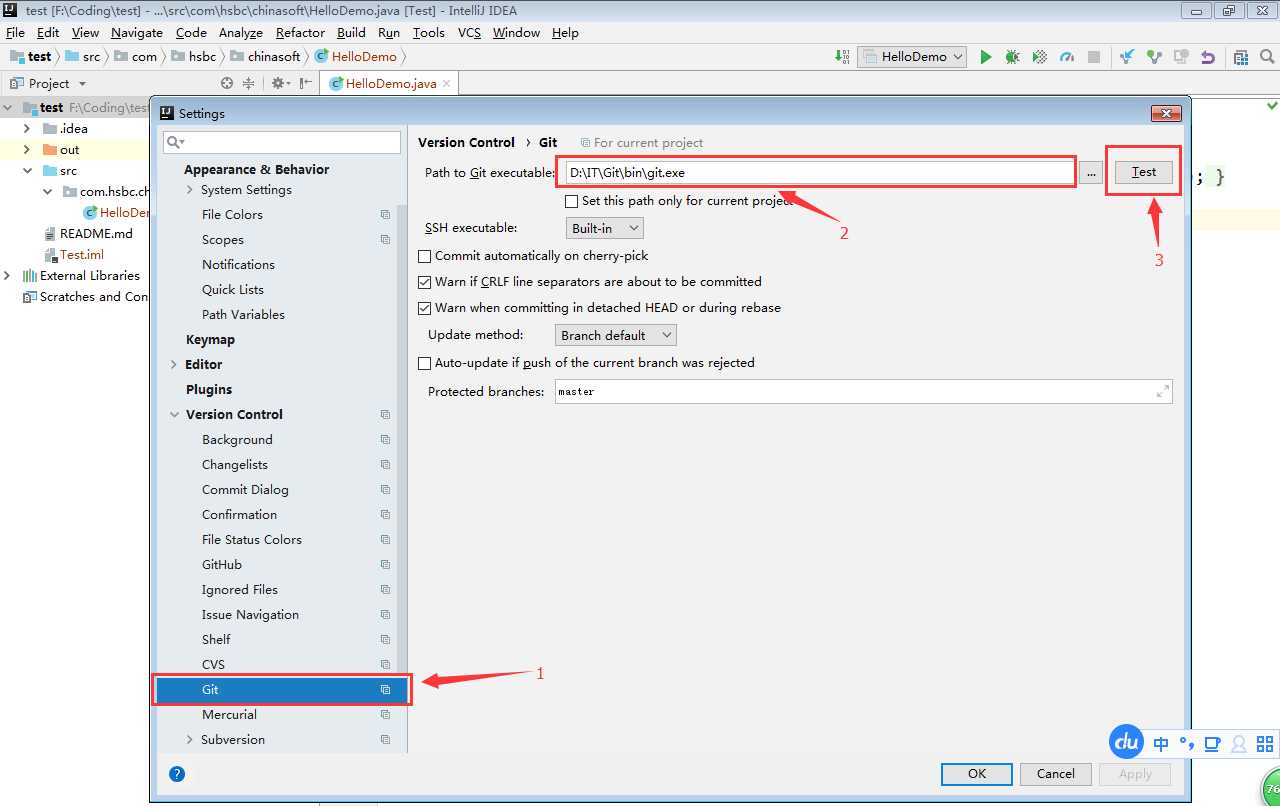Toggle Chinese input mode 中 icon
This screenshot has width=1280, height=806.
[1161, 743]
